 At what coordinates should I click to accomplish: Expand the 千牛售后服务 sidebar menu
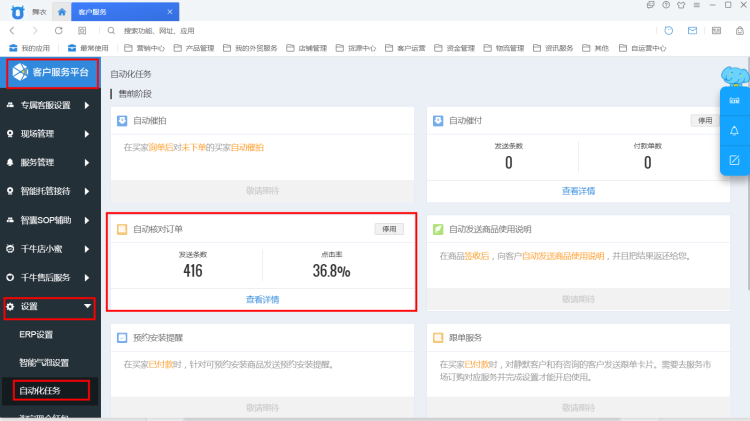pyautogui.click(x=50, y=277)
